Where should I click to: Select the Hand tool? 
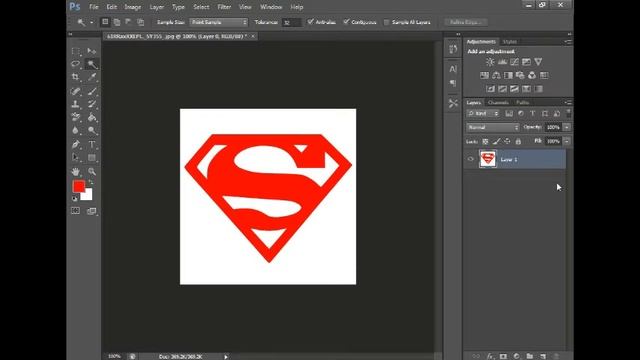click(76, 172)
